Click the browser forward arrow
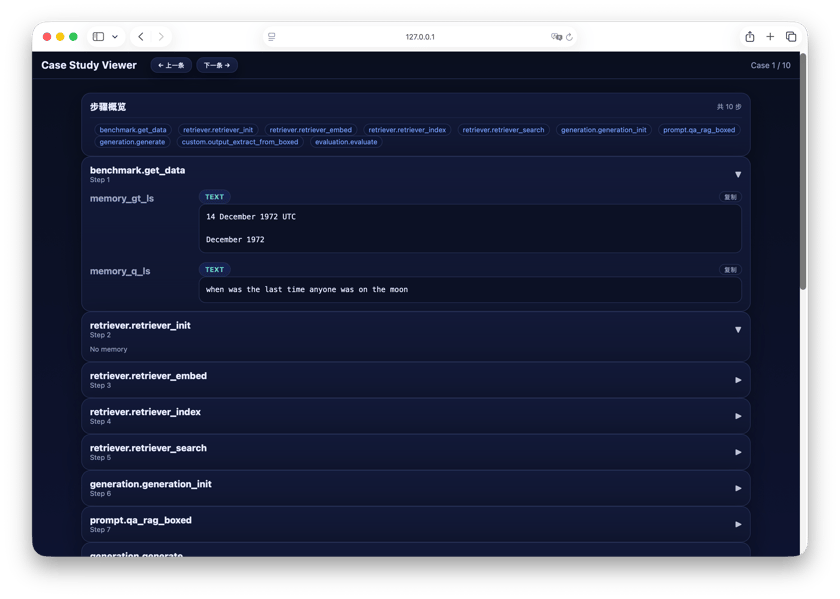Image resolution: width=840 pixels, height=599 pixels. point(161,36)
